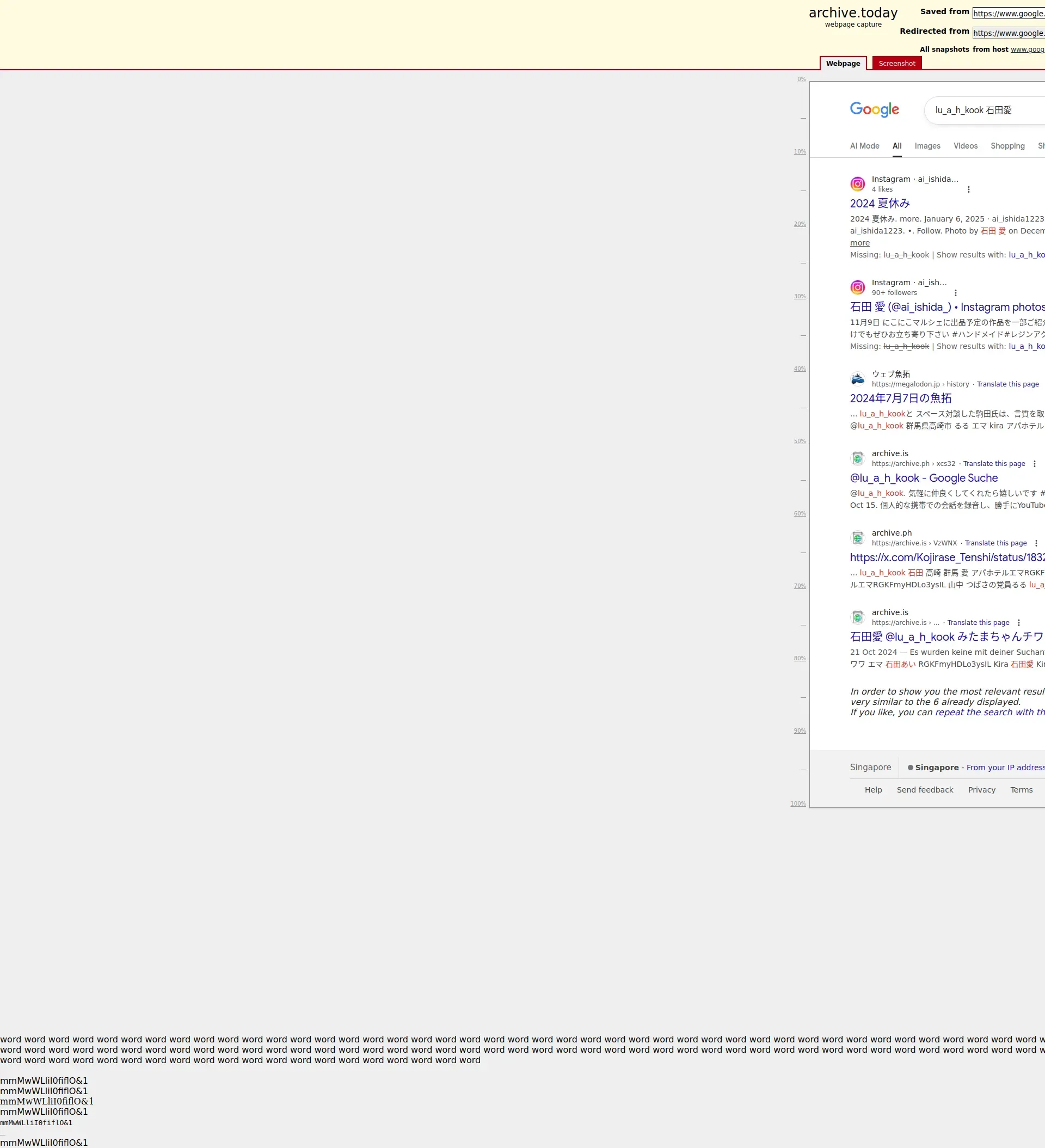Viewport: 1045px width, 1148px height.
Task: Switch to the Screenshot tab
Action: [896, 64]
